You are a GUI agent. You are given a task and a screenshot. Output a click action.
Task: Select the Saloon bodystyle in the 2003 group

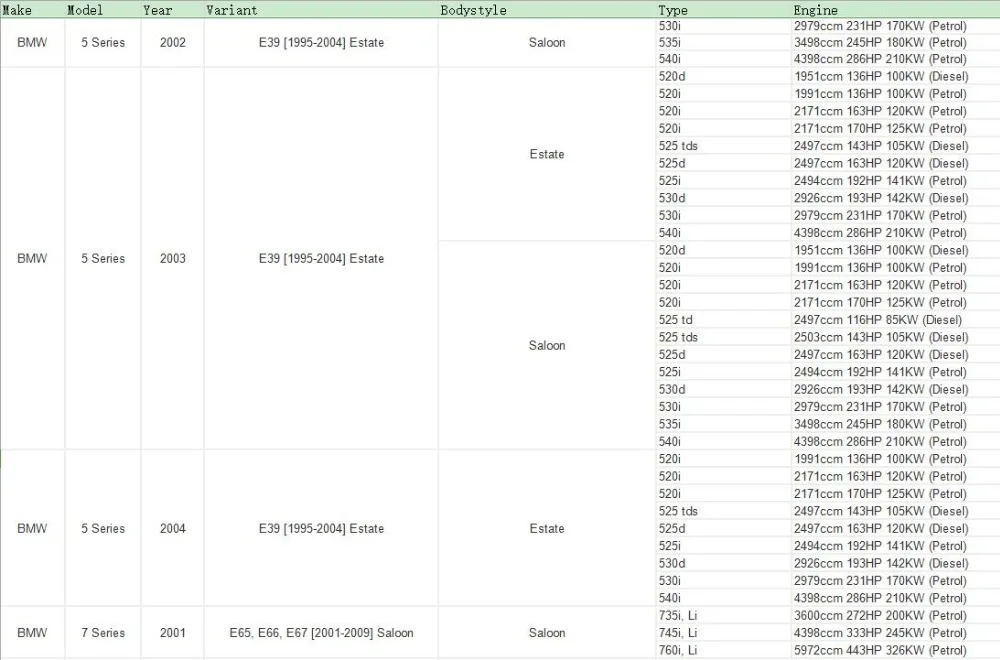tap(547, 345)
